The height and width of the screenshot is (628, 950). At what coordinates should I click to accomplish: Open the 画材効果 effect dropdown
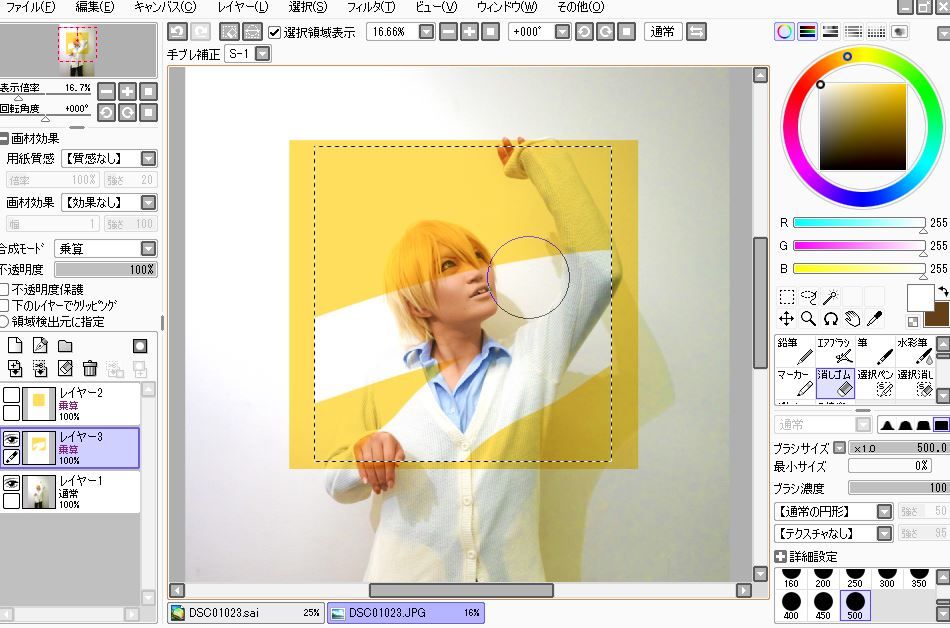point(148,202)
